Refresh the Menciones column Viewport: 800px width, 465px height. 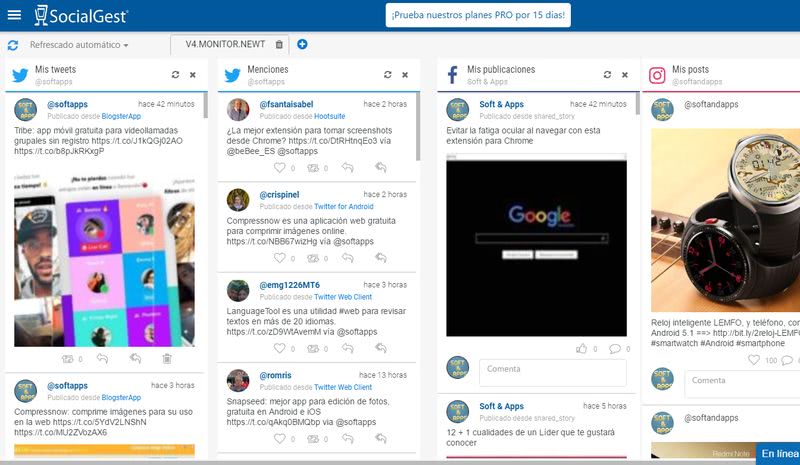387,75
